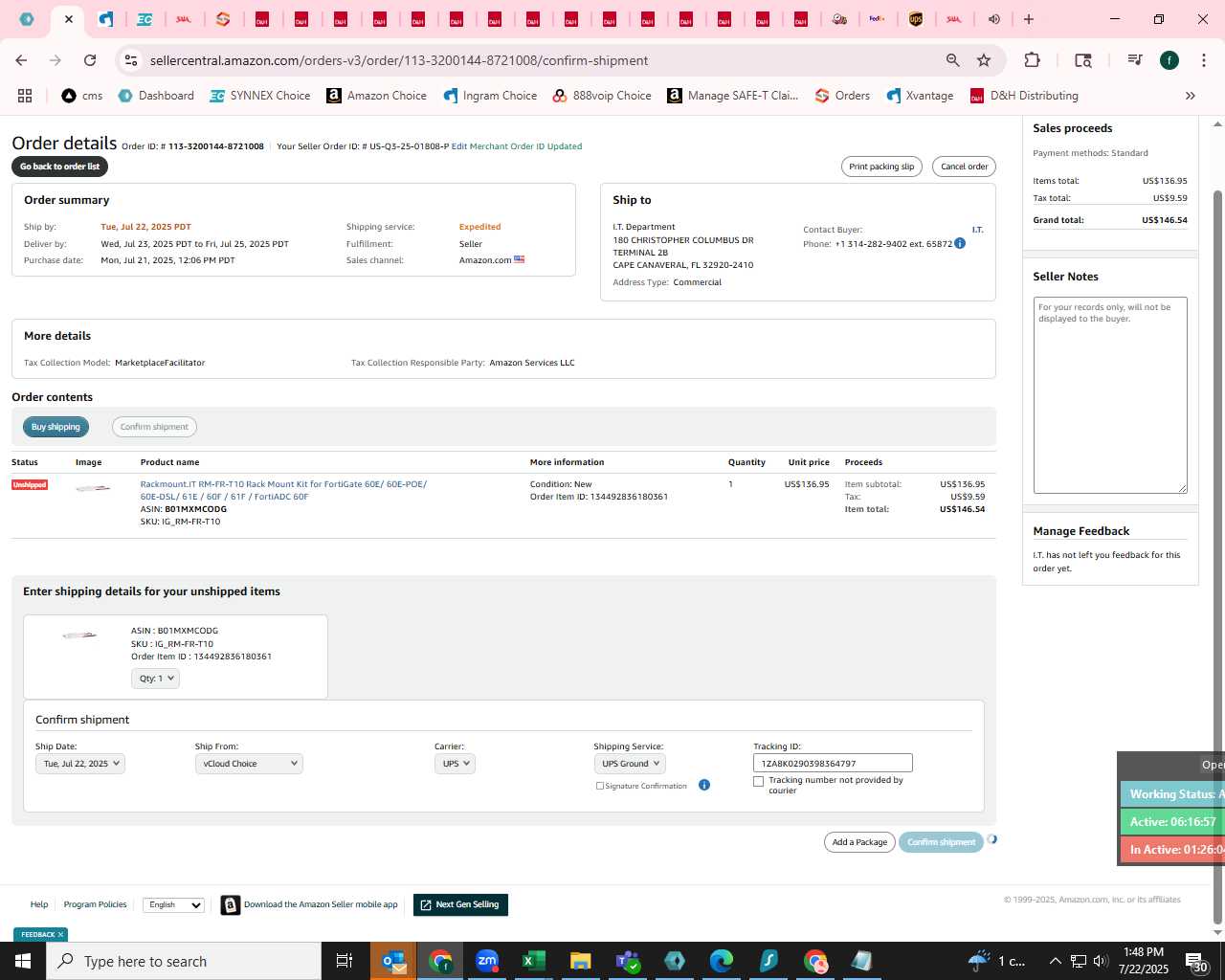Open the 888voip Choice bookmark
This screenshot has width=1225, height=980.
[x=602, y=96]
